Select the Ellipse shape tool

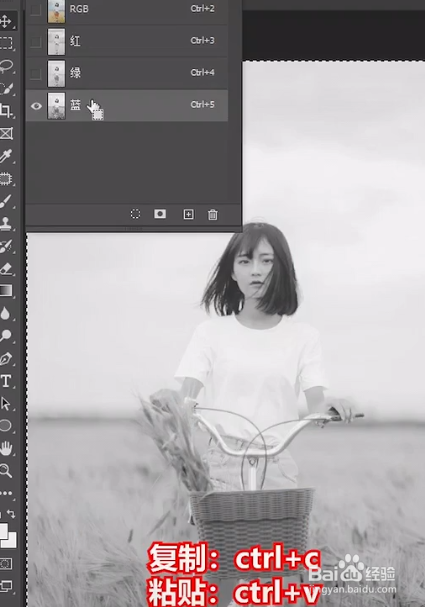[x=5, y=426]
